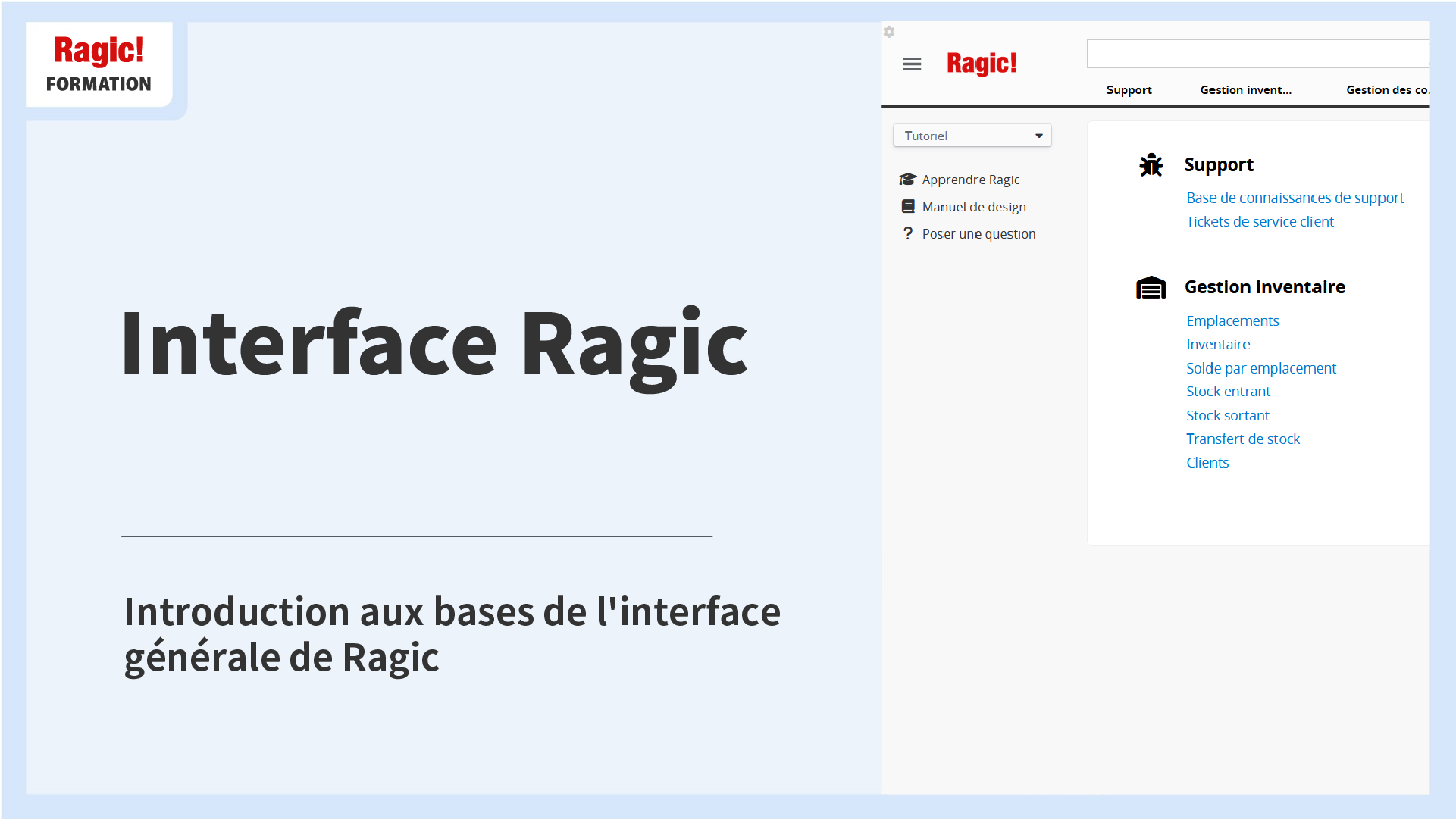Click the top search input field
The height and width of the screenshot is (819, 1456).
pyautogui.click(x=1257, y=55)
